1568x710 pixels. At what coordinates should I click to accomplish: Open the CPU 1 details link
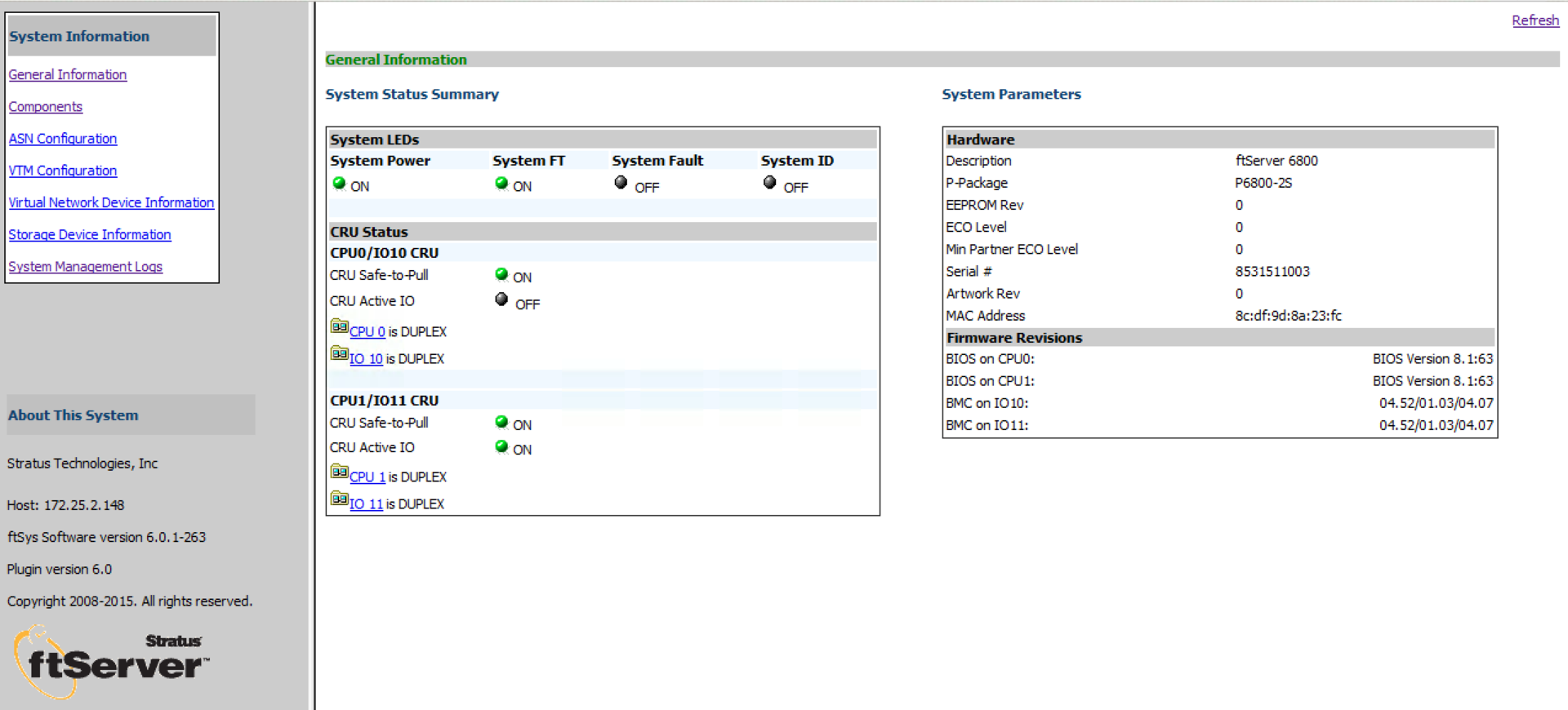tap(367, 477)
